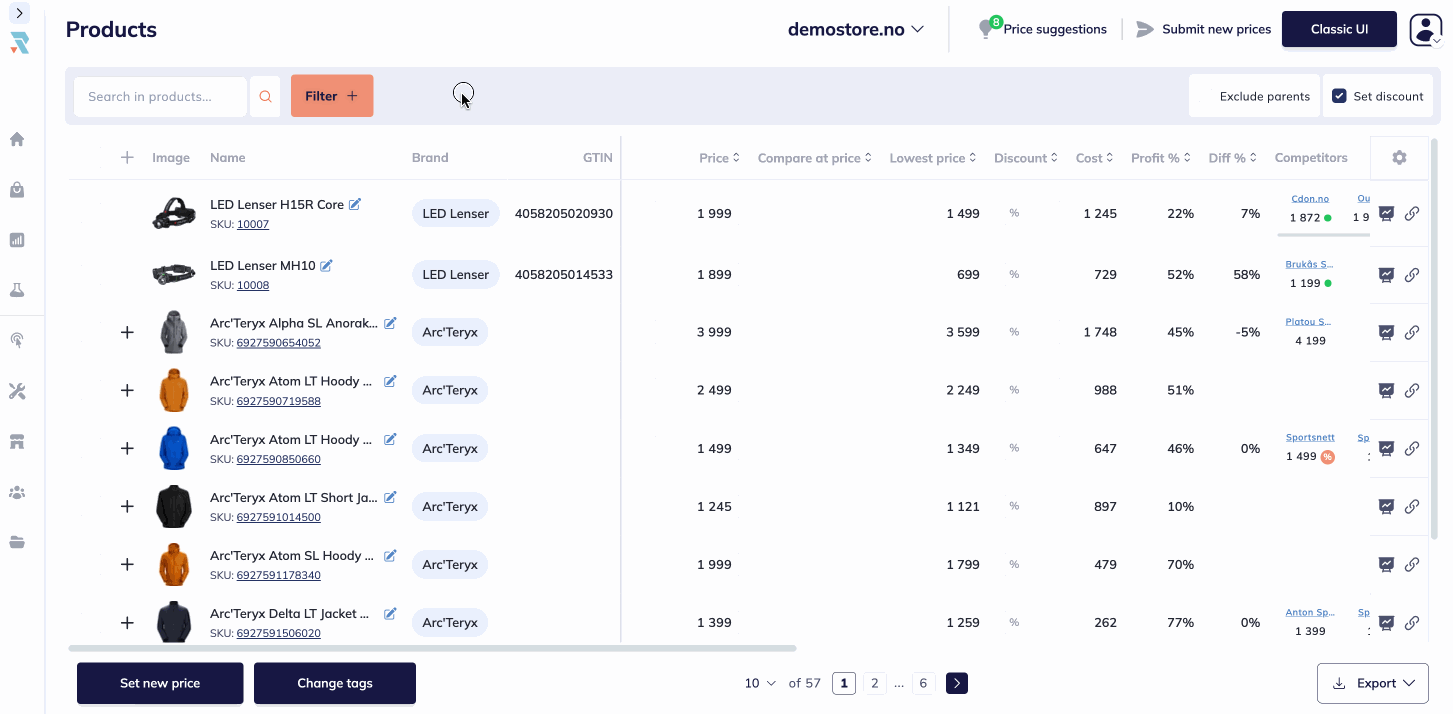
Task: Expand variants of Arc'Teryx Atom SL Hoody
Action: pos(127,564)
